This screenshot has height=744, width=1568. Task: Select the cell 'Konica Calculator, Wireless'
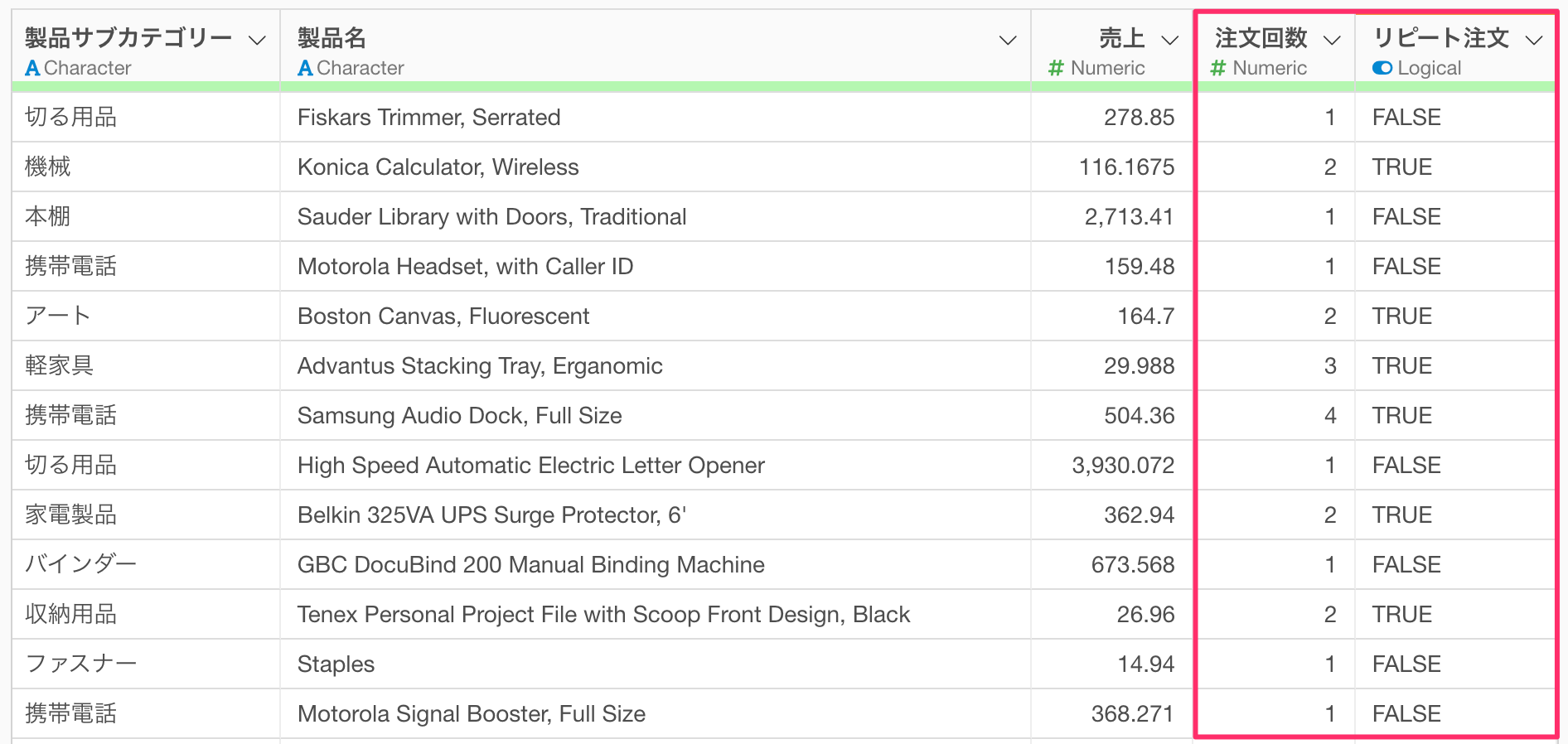tap(656, 167)
